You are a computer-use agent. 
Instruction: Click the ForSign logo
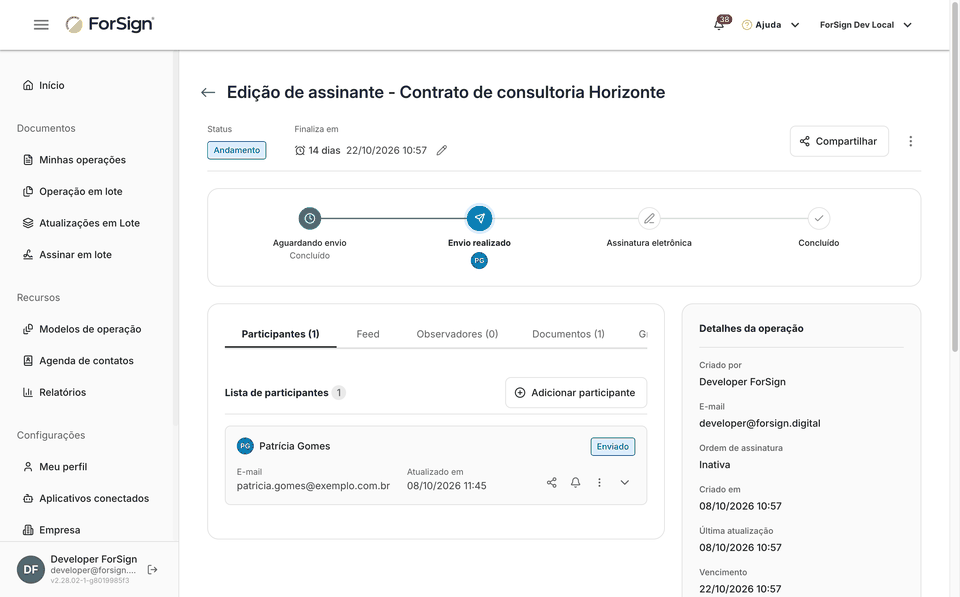[x=110, y=24]
